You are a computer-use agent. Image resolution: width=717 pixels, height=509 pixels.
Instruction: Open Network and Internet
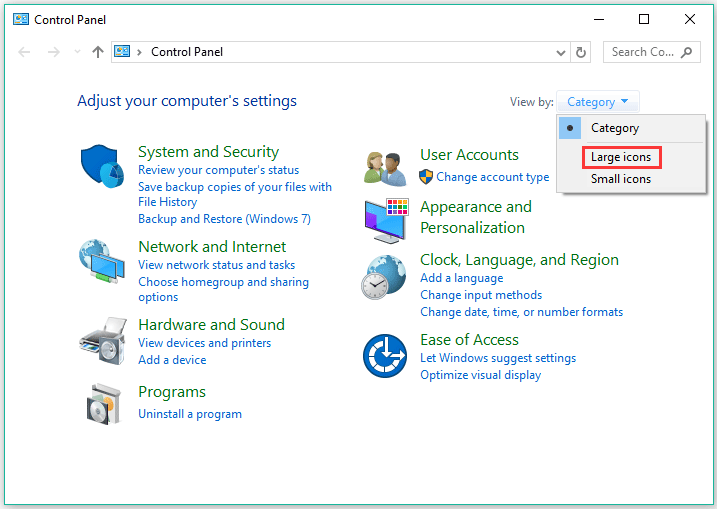click(212, 246)
